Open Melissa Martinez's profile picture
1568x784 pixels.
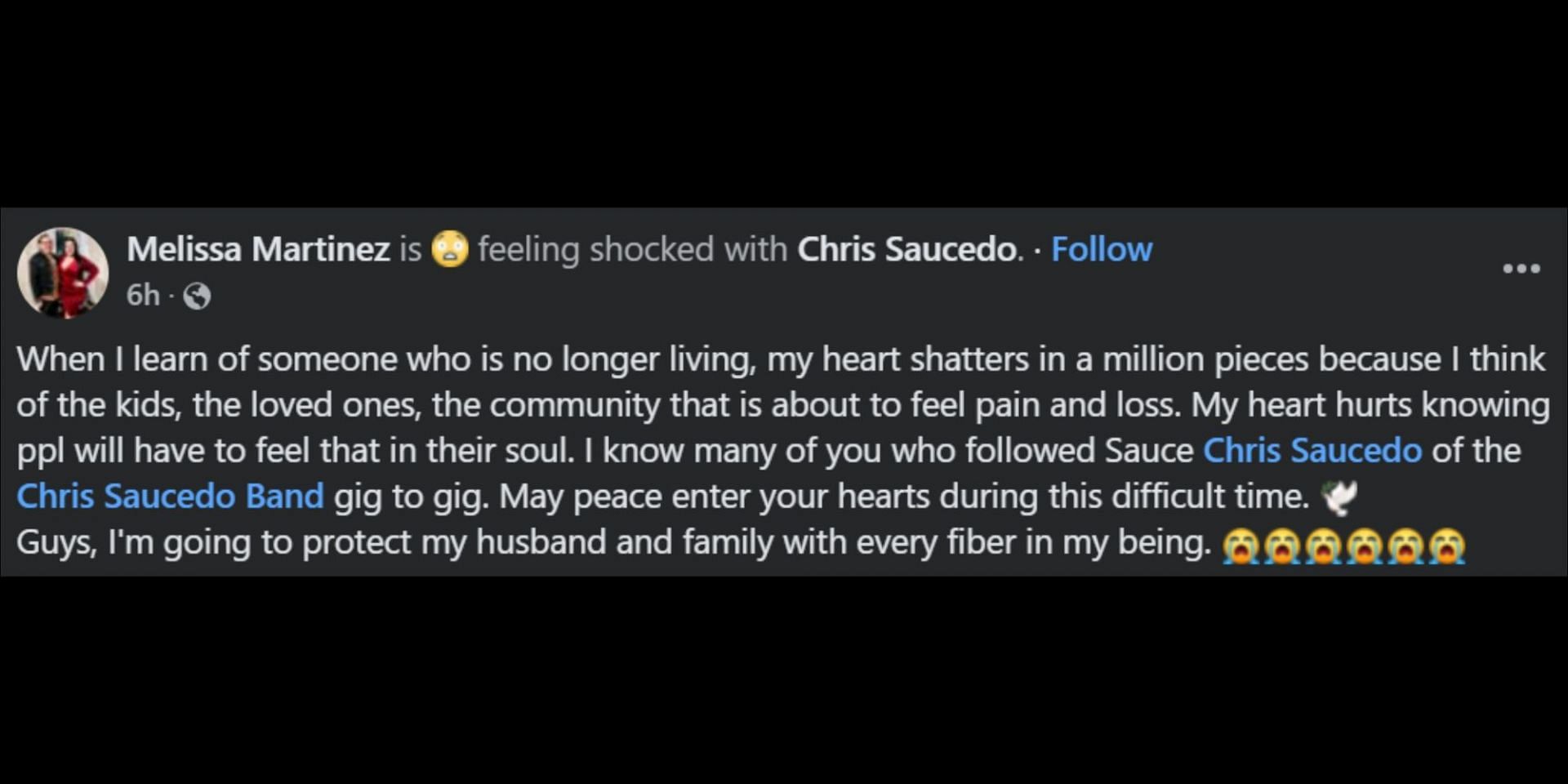pos(63,273)
